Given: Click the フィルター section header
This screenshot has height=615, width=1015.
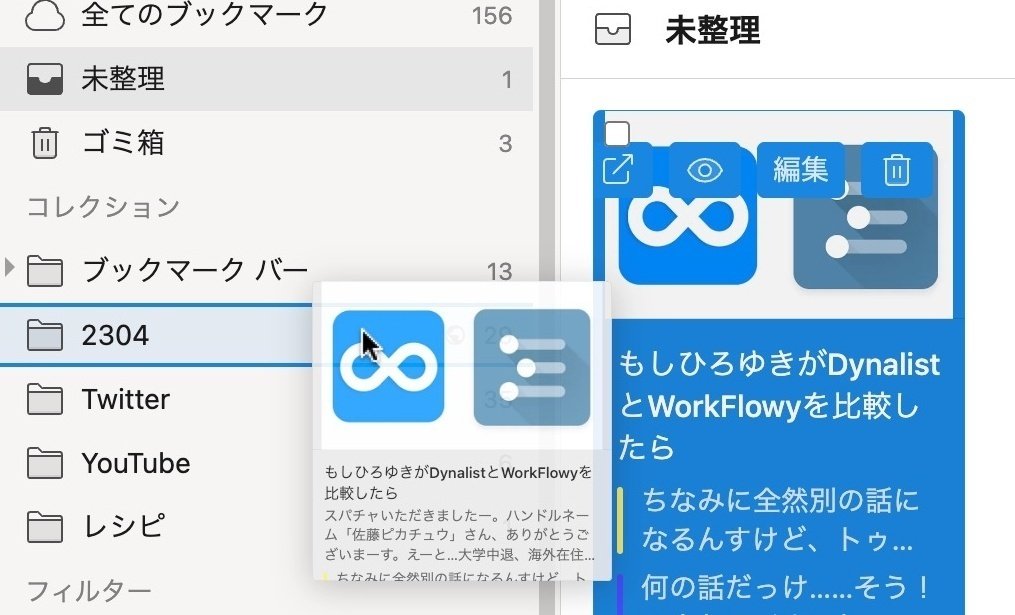Looking at the screenshot, I should click(89, 590).
